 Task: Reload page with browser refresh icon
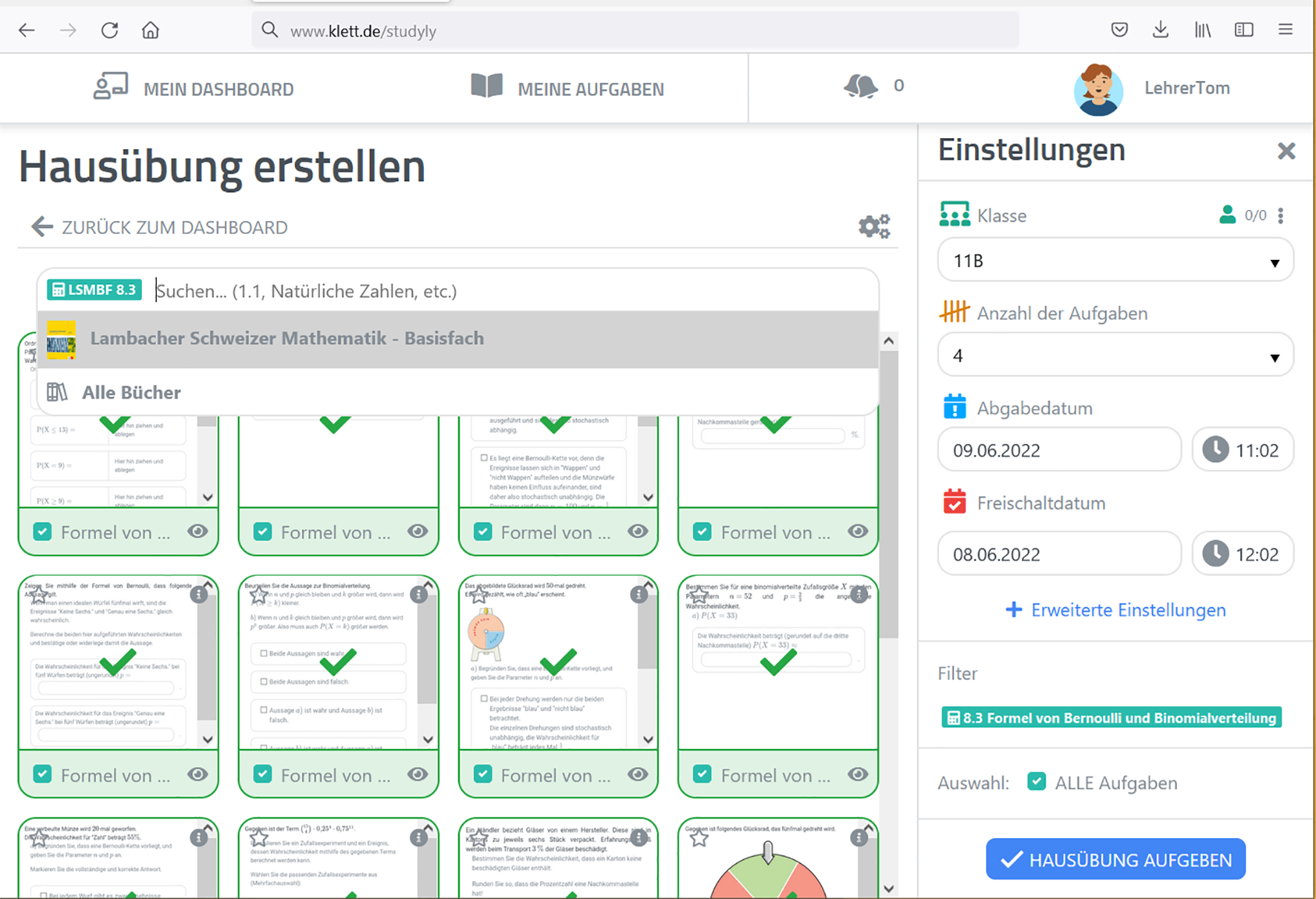[x=110, y=30]
